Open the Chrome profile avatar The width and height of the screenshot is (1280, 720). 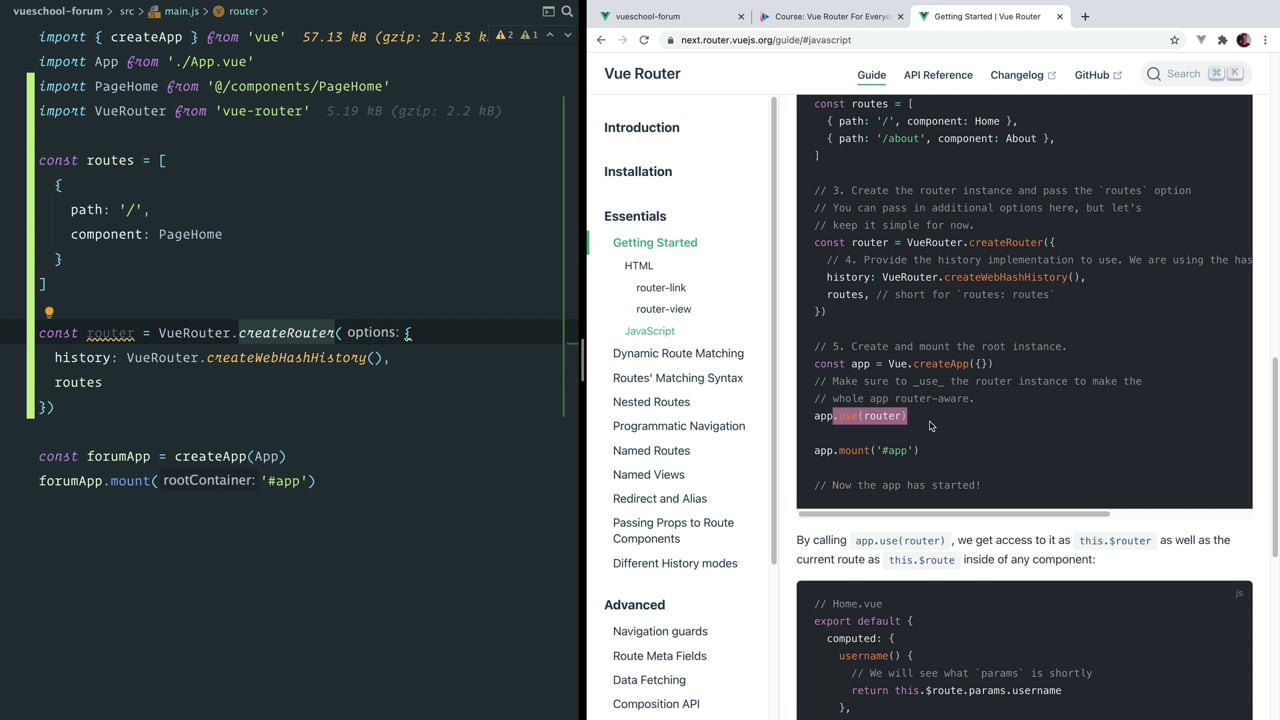(x=1244, y=40)
